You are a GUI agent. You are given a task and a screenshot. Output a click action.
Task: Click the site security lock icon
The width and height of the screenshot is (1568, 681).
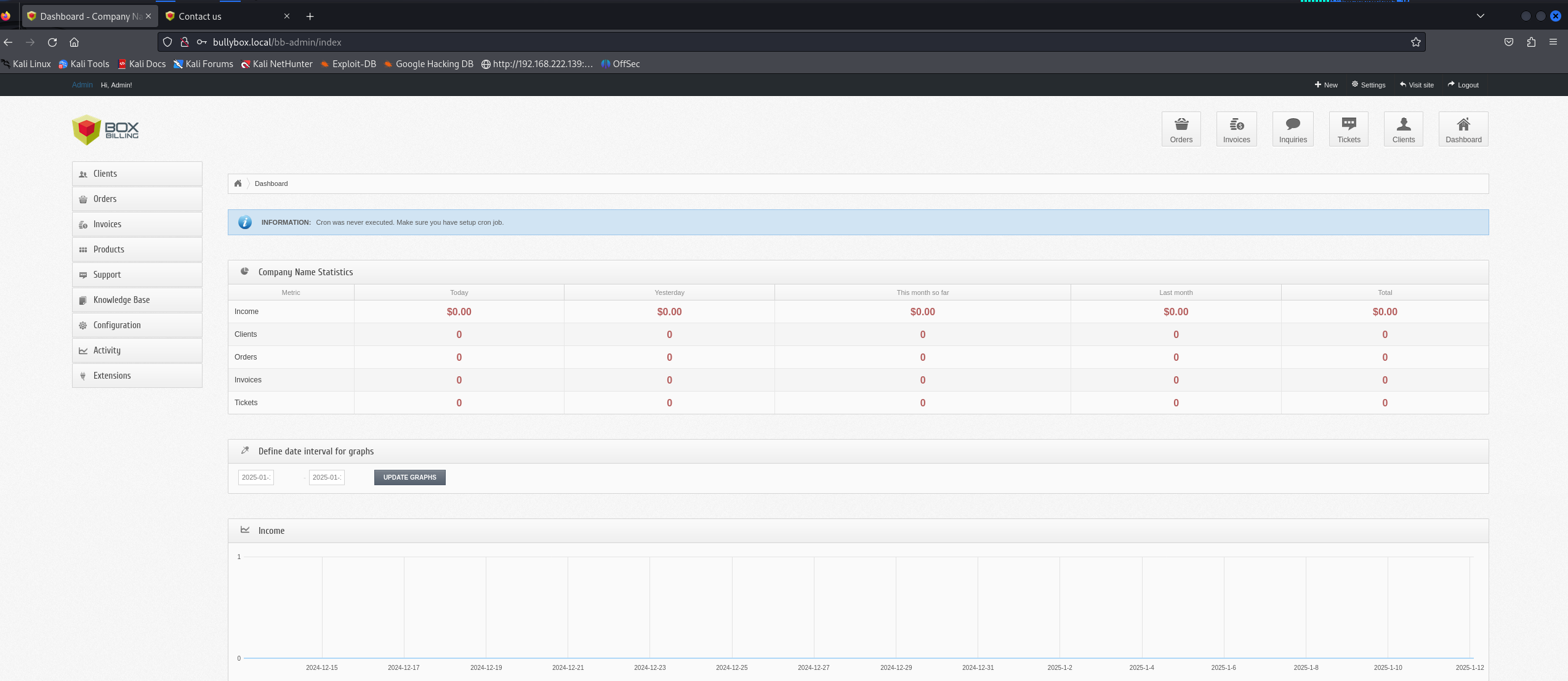coord(184,42)
